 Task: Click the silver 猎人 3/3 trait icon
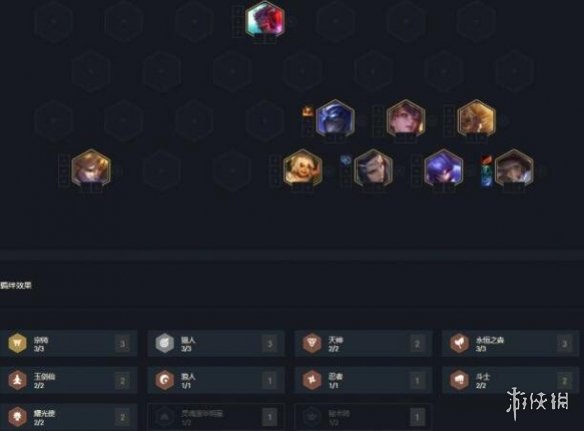pos(165,343)
